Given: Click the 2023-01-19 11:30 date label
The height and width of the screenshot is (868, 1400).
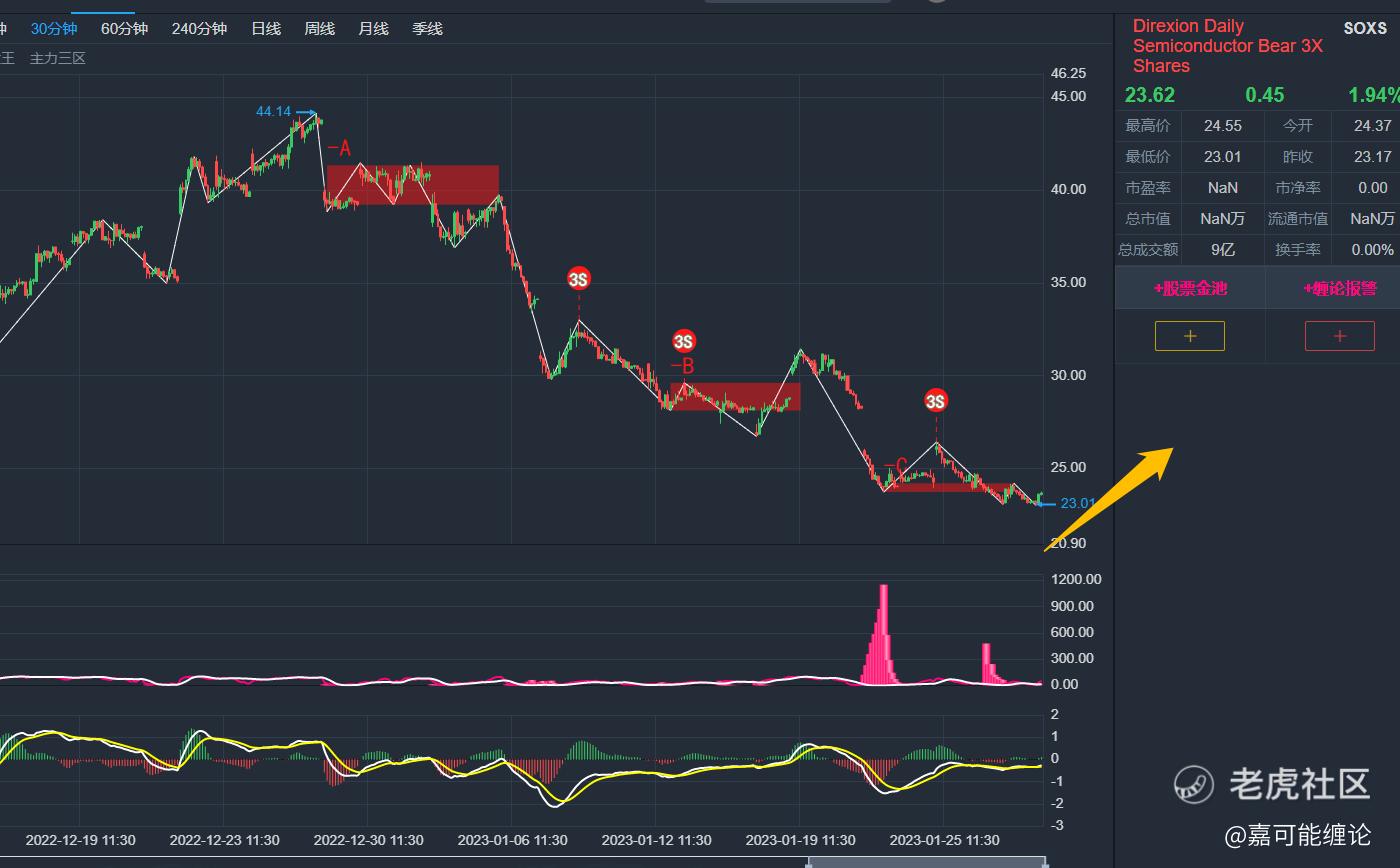Looking at the screenshot, I should coord(801,840).
